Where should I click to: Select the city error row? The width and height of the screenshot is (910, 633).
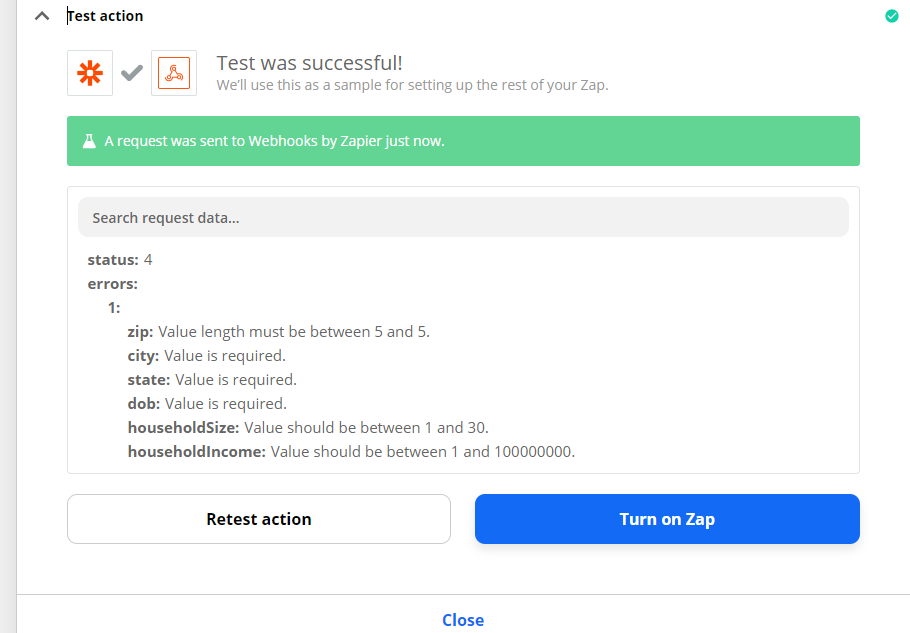pyautogui.click(x=206, y=356)
